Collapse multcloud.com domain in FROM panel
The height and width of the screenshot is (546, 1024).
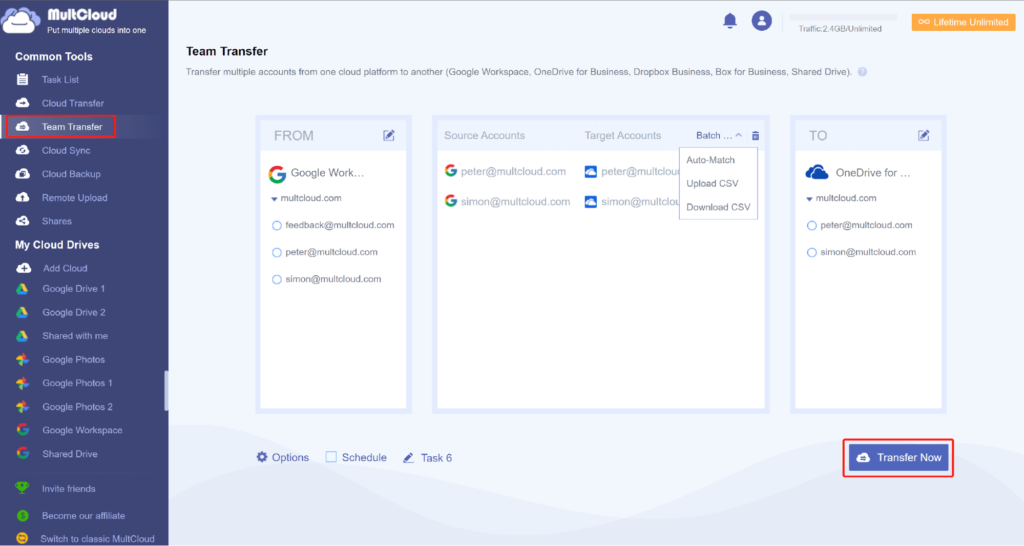[274, 199]
